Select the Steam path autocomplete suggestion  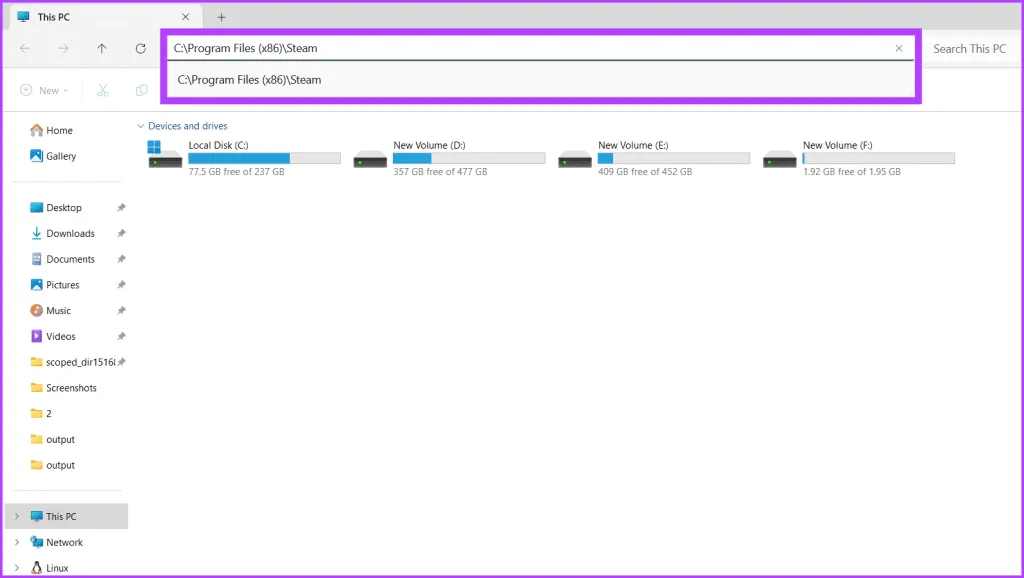click(x=250, y=80)
